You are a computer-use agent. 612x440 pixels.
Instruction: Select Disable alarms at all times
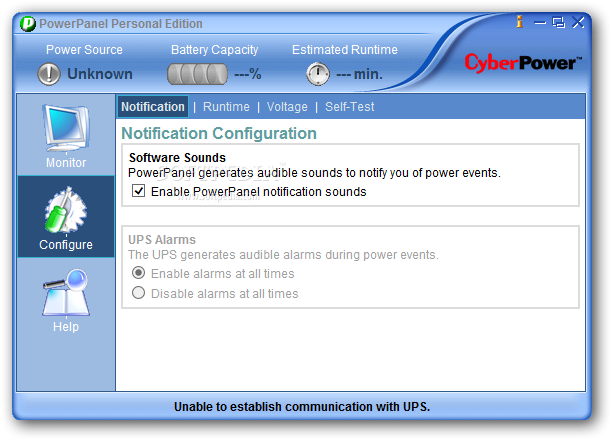tap(139, 293)
